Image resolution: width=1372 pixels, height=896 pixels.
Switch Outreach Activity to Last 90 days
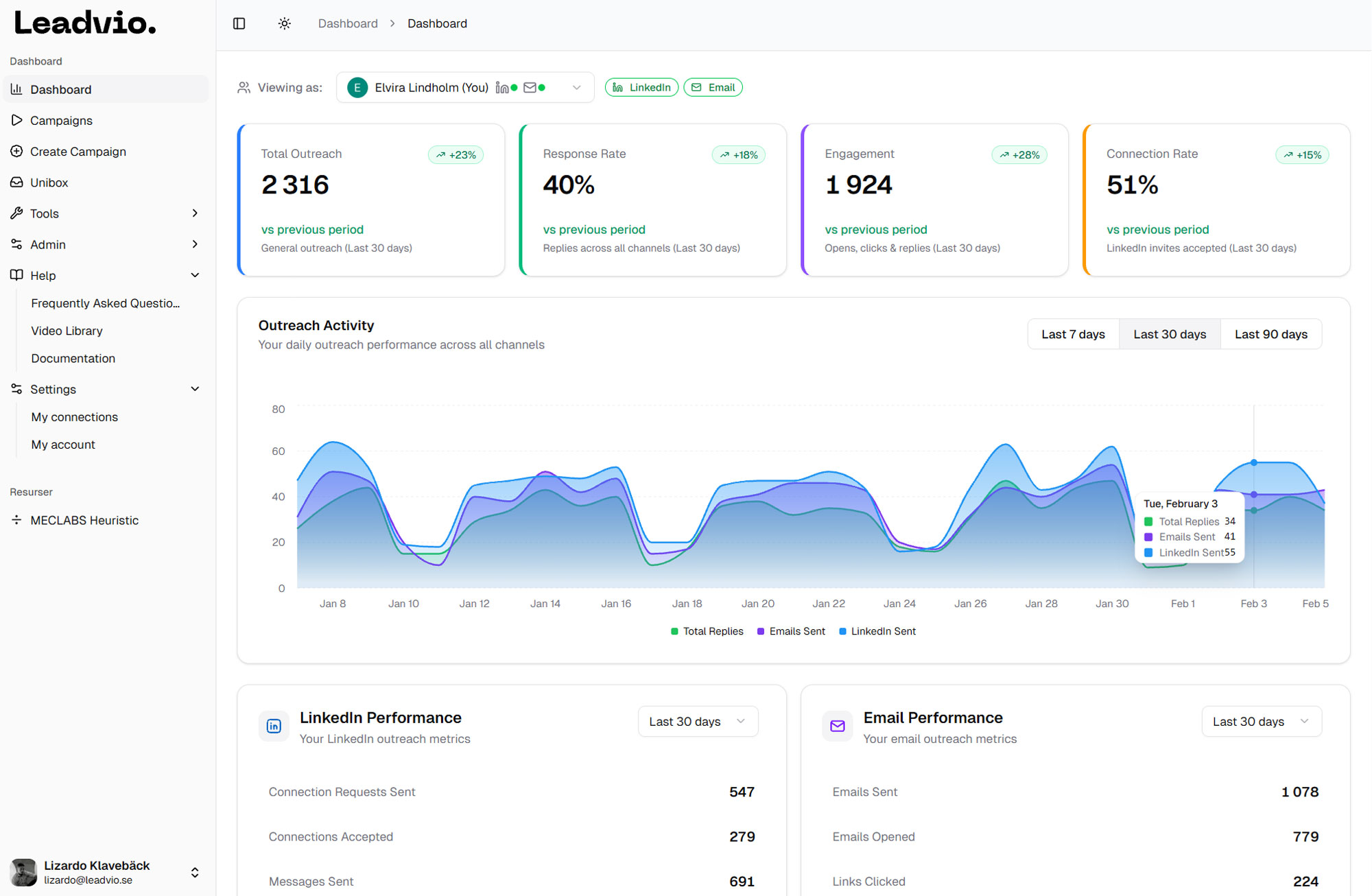click(1270, 334)
